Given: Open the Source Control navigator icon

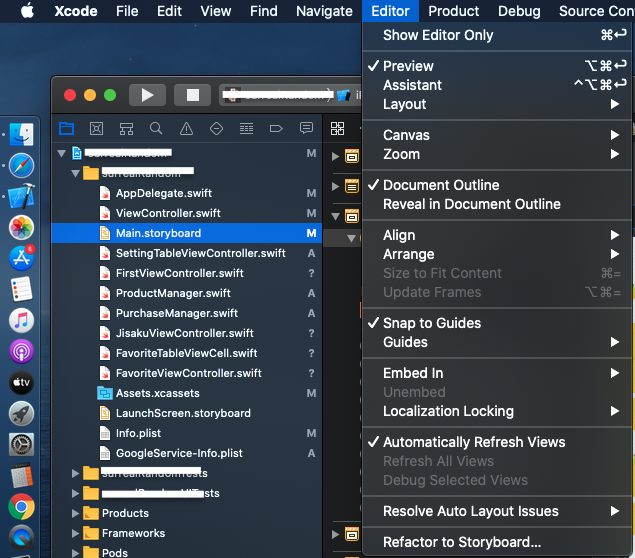Looking at the screenshot, I should (96, 129).
